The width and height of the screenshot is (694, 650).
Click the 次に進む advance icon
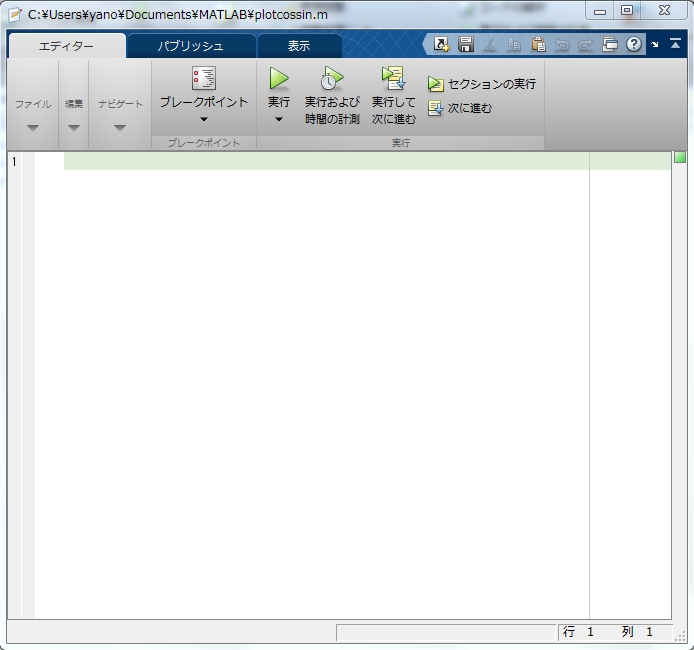[x=436, y=108]
